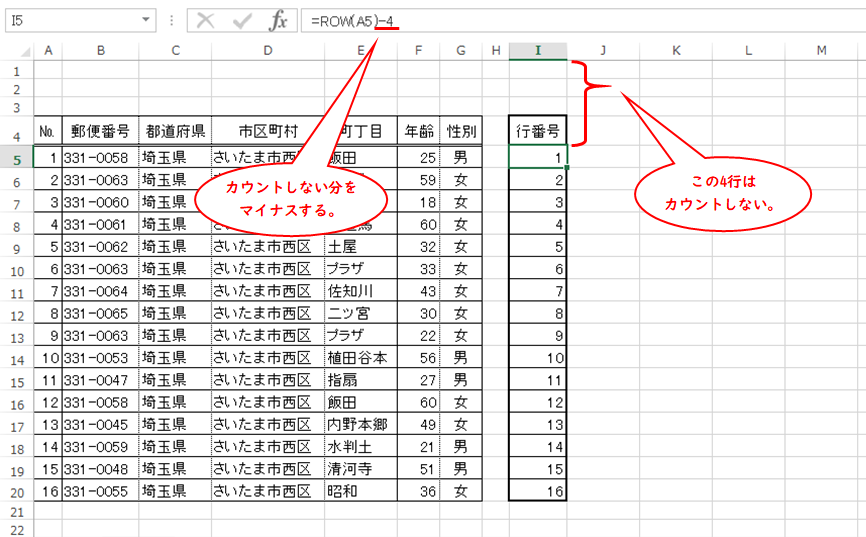Select column I header
Image resolution: width=866 pixels, height=537 pixels.
click(538, 51)
